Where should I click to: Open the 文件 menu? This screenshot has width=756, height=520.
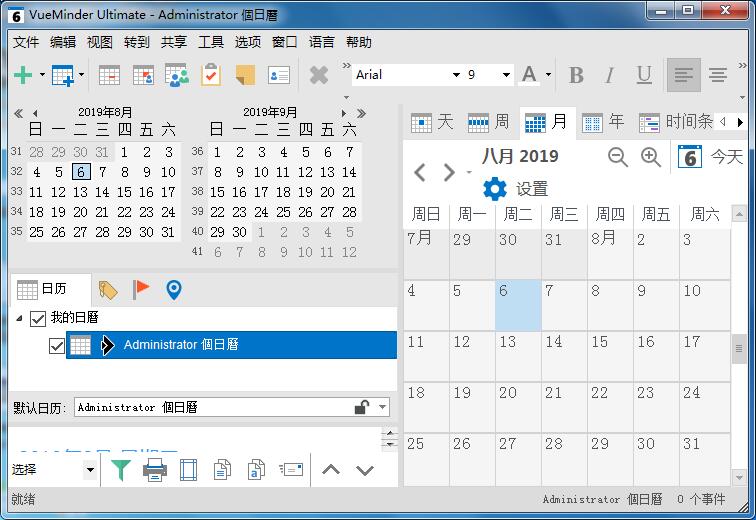tap(26, 42)
